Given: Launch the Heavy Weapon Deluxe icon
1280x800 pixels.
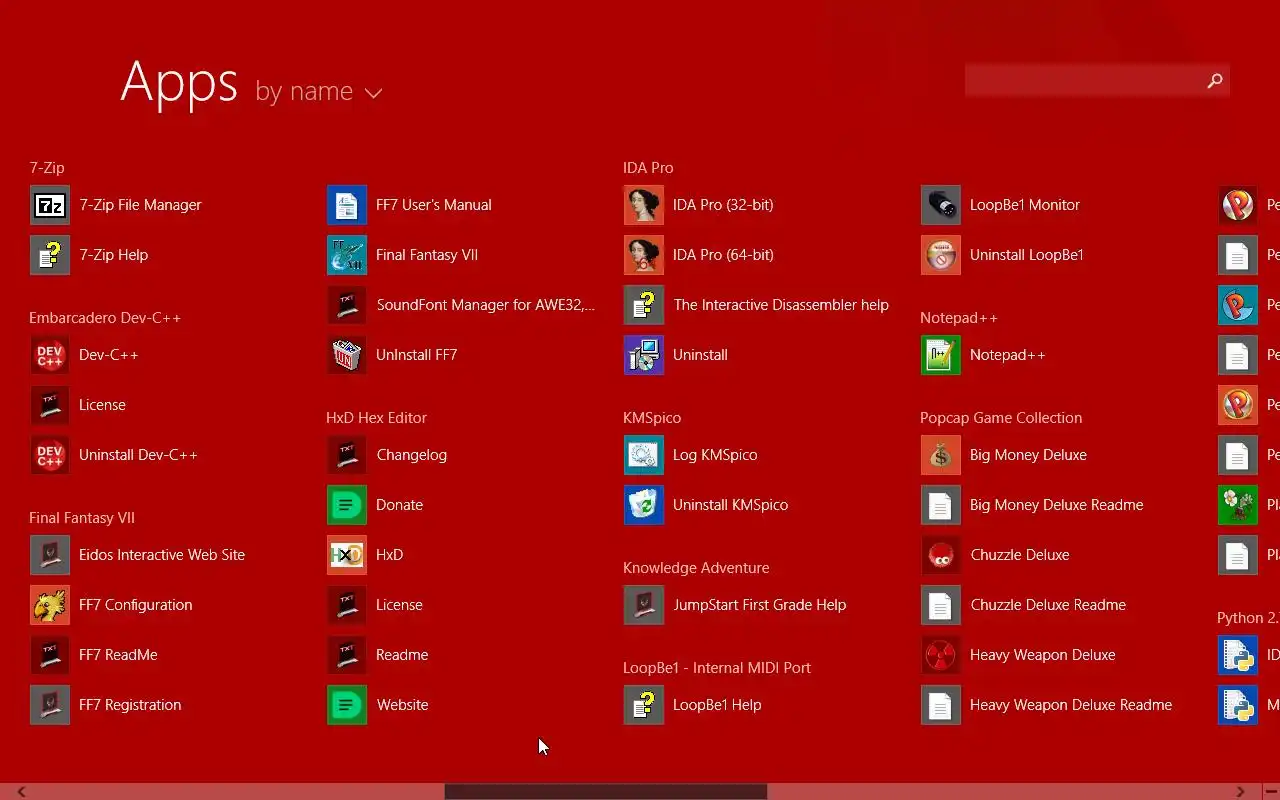Looking at the screenshot, I should click(x=941, y=655).
